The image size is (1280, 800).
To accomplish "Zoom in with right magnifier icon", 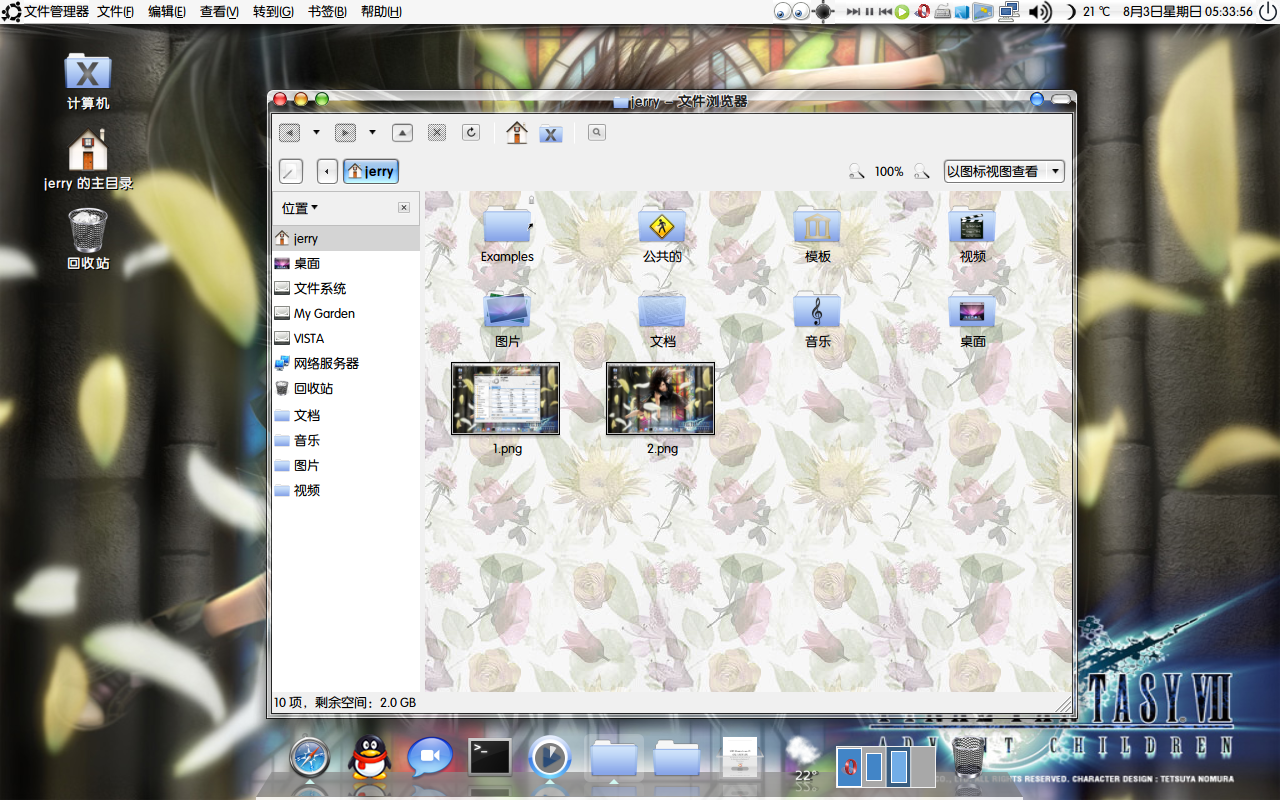I will (x=921, y=172).
